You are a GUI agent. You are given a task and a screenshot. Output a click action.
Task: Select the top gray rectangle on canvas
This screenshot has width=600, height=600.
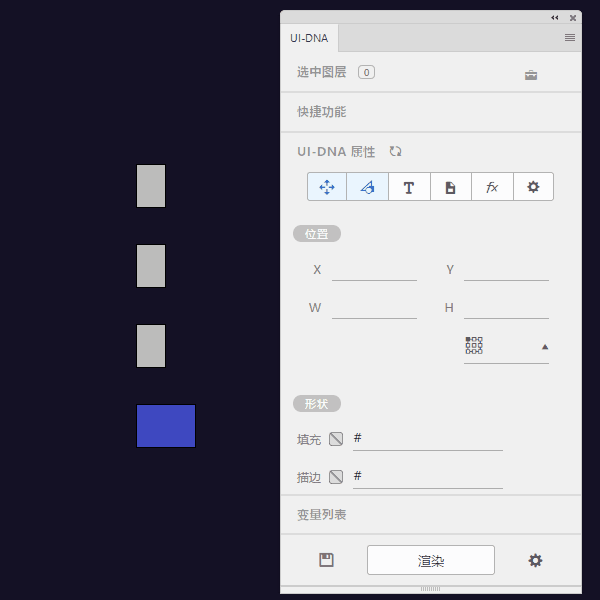click(x=151, y=186)
